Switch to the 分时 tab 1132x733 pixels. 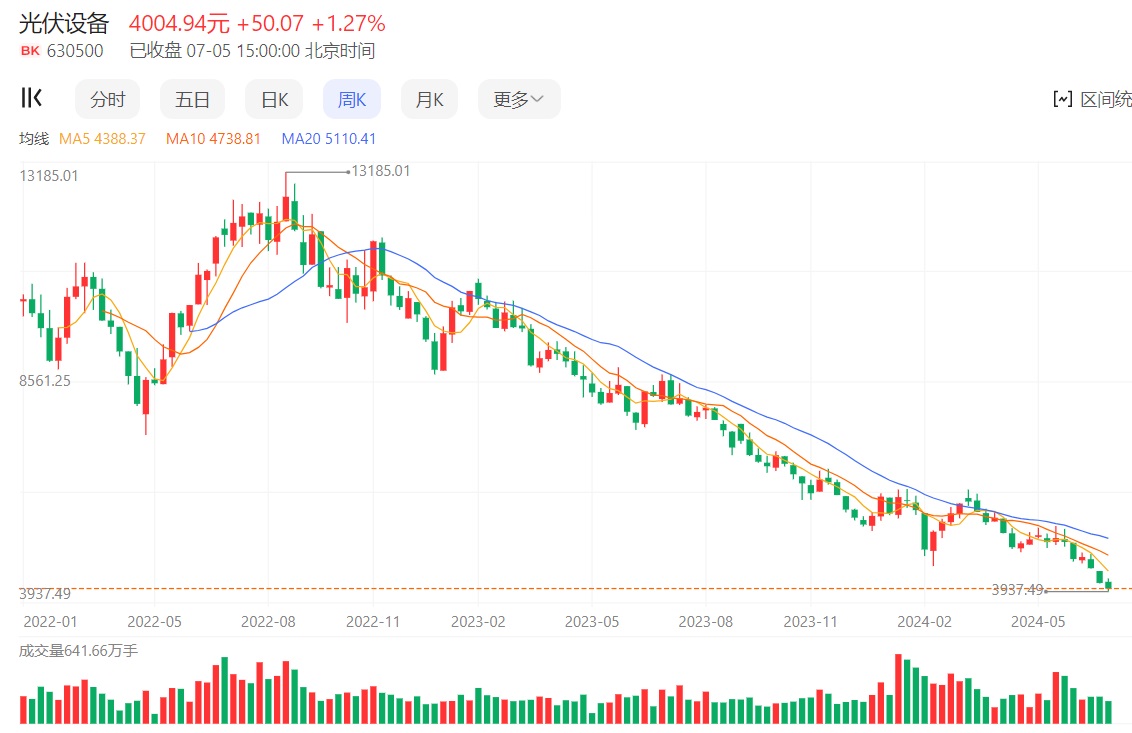(107, 98)
